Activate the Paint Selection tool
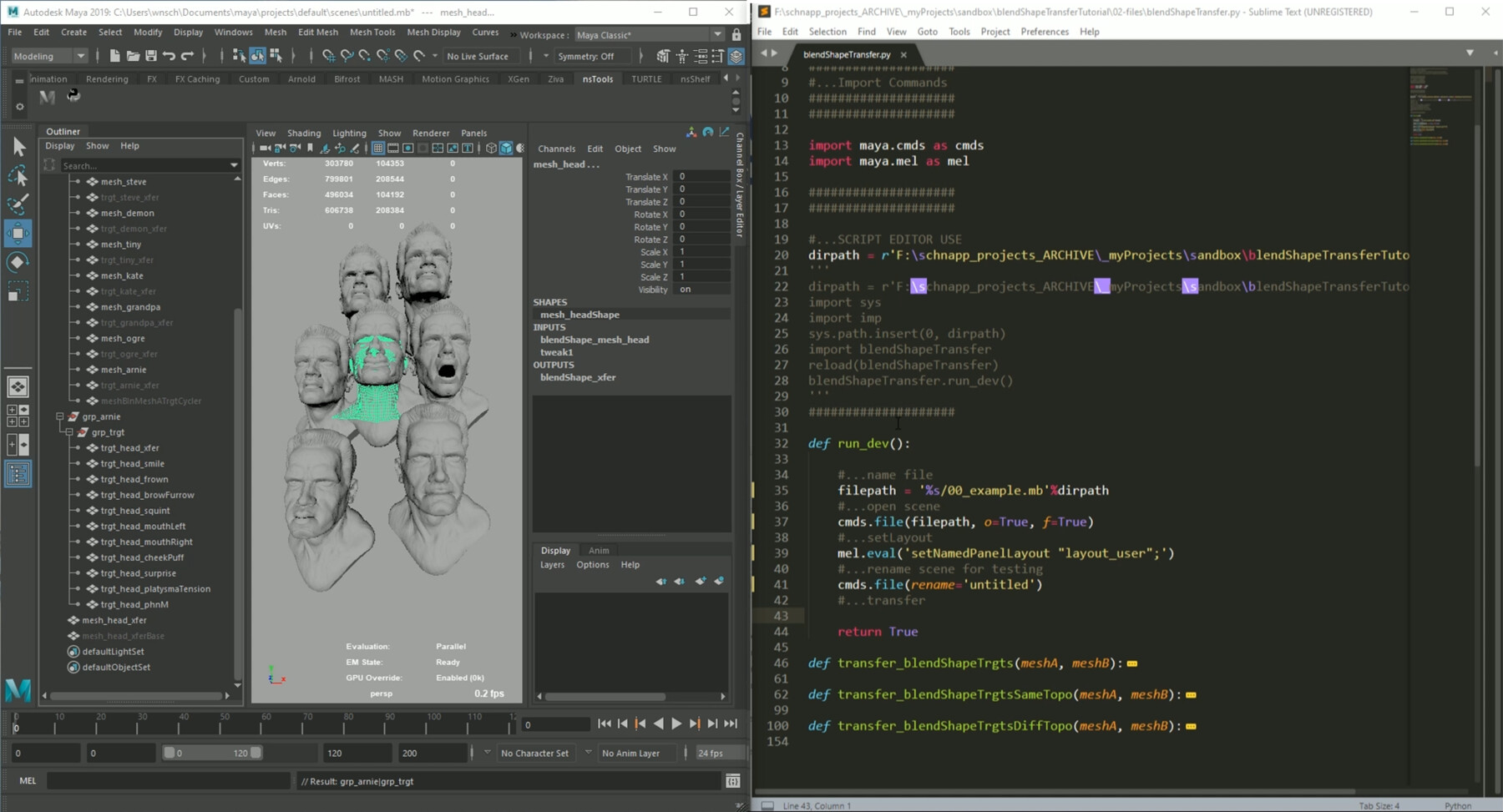Viewport: 1503px width, 812px height. [18, 203]
